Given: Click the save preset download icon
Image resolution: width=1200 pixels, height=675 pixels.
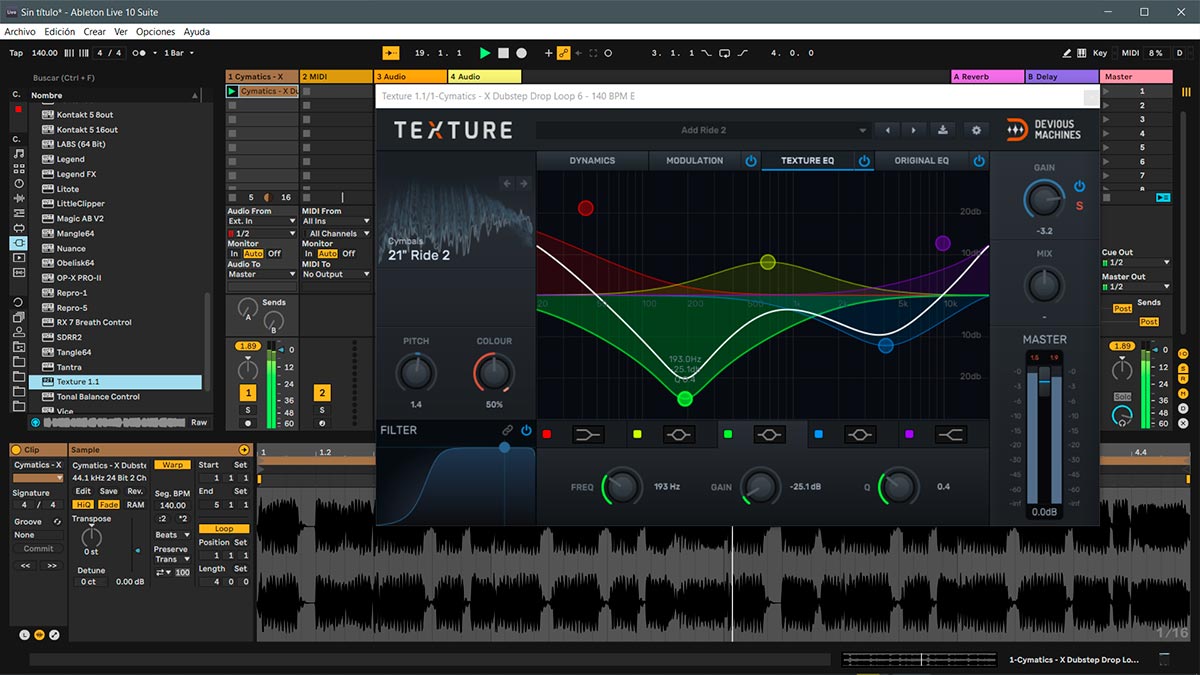Looking at the screenshot, I should pos(942,130).
